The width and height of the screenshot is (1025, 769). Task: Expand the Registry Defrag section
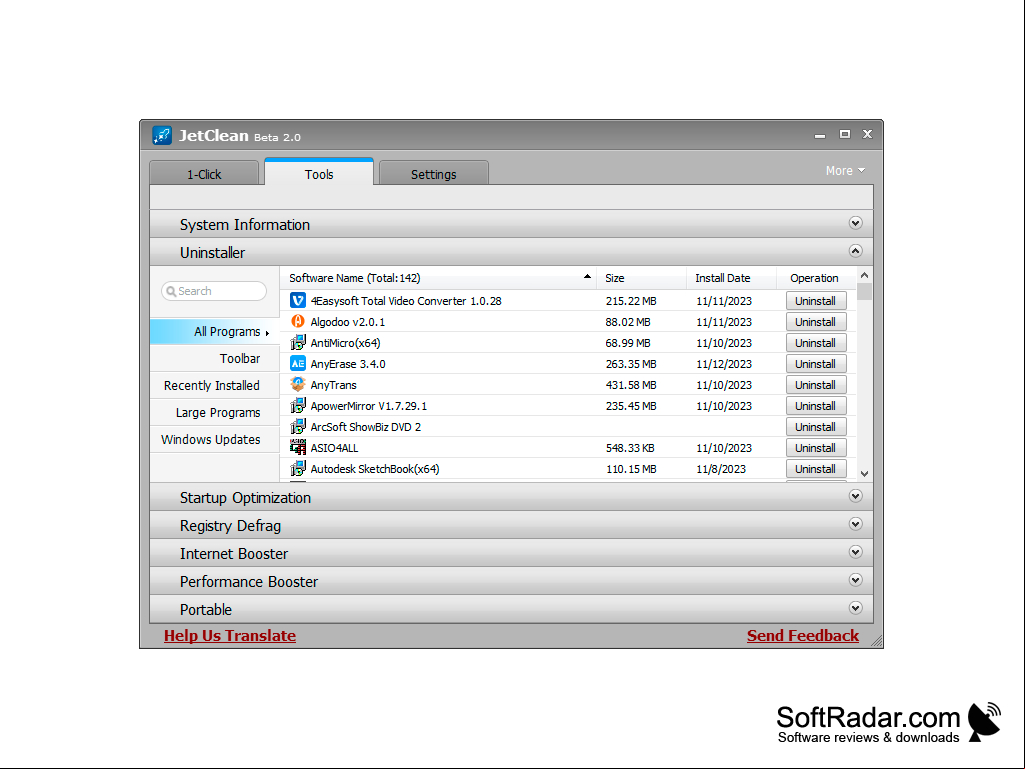pyautogui.click(x=855, y=524)
